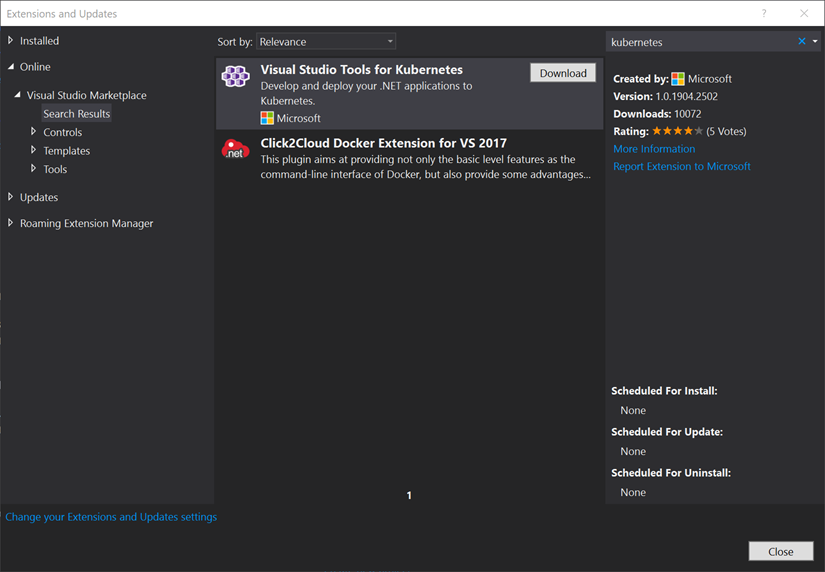Image resolution: width=825 pixels, height=572 pixels.
Task: Select the Updates tree item label
Action: tap(39, 197)
